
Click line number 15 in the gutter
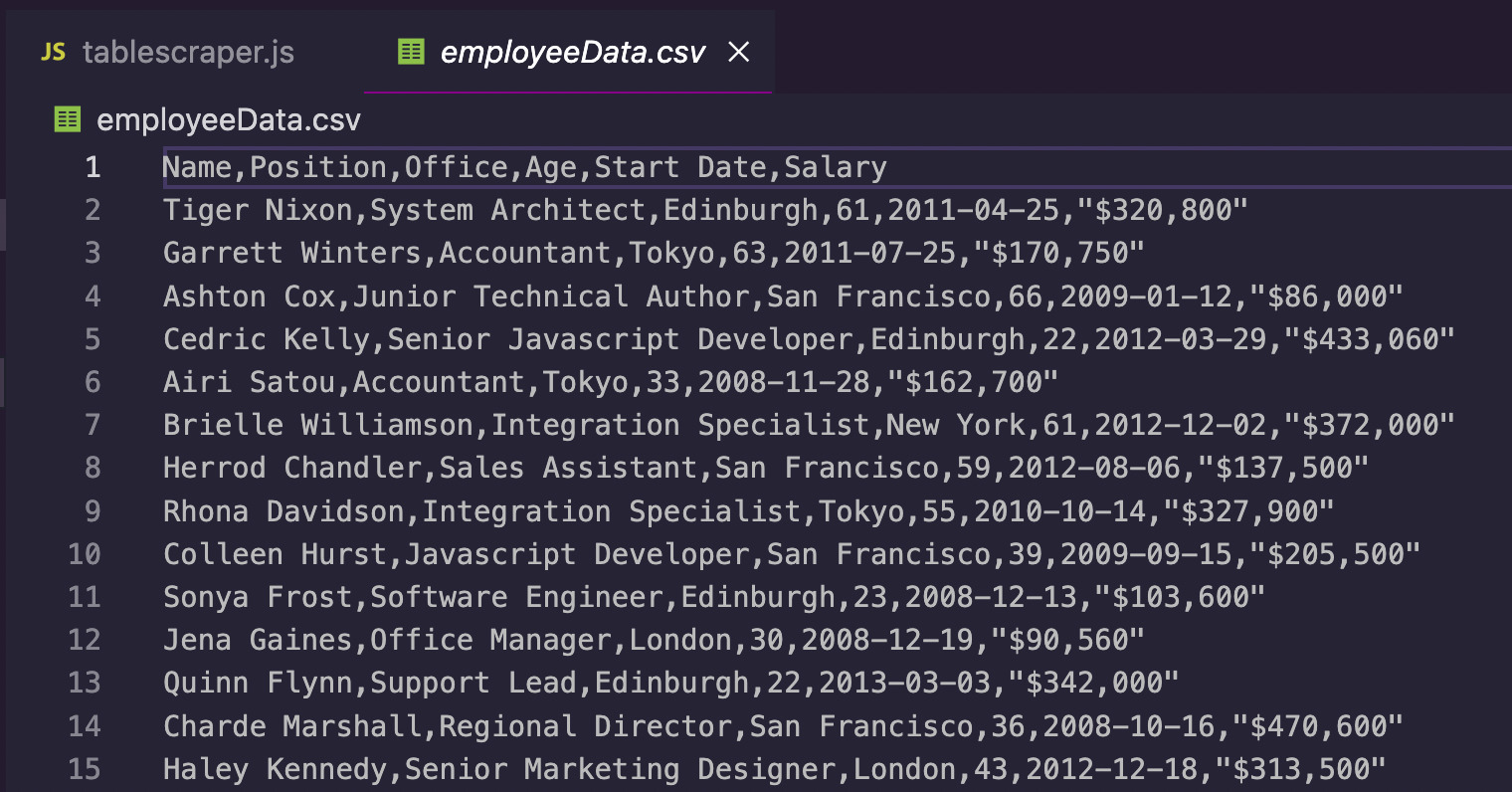pyautogui.click(x=85, y=769)
